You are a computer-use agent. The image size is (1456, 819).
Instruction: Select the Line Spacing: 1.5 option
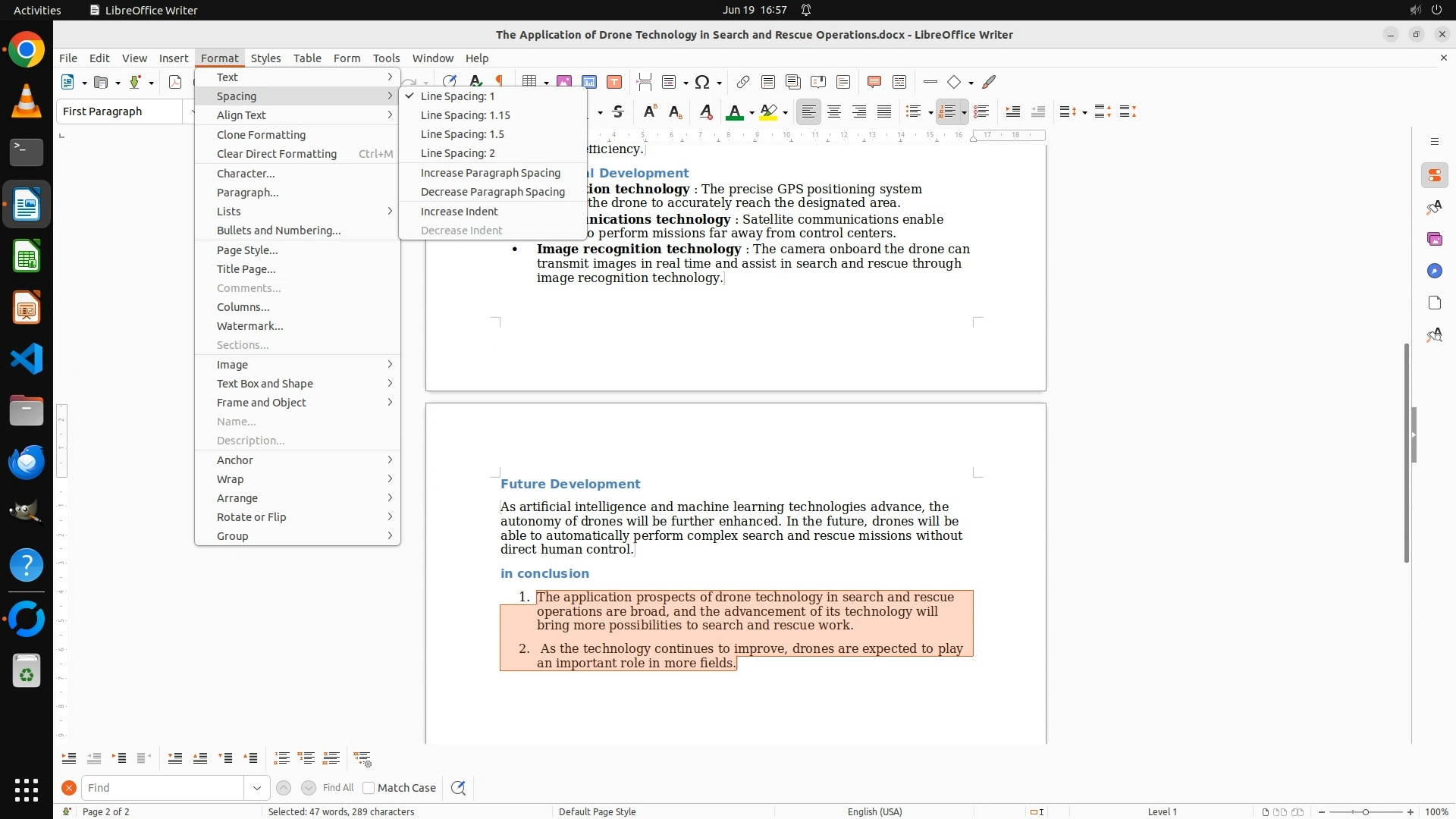pyautogui.click(x=462, y=134)
